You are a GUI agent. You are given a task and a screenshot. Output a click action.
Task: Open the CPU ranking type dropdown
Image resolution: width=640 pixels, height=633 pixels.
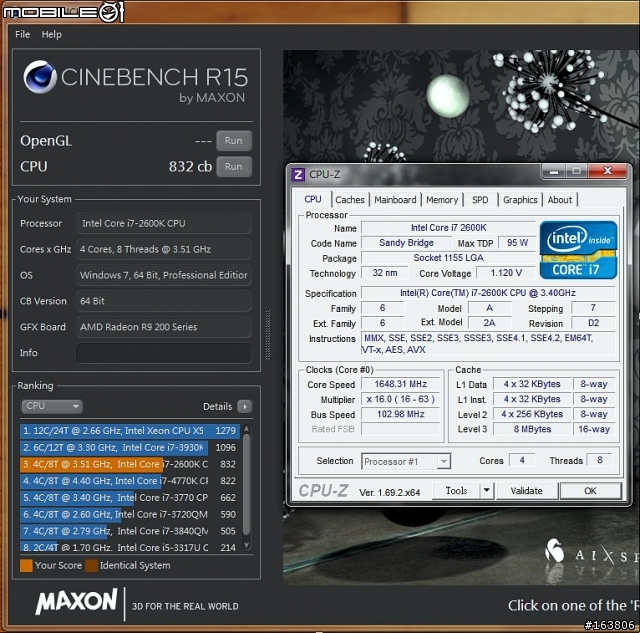pyautogui.click(x=51, y=406)
